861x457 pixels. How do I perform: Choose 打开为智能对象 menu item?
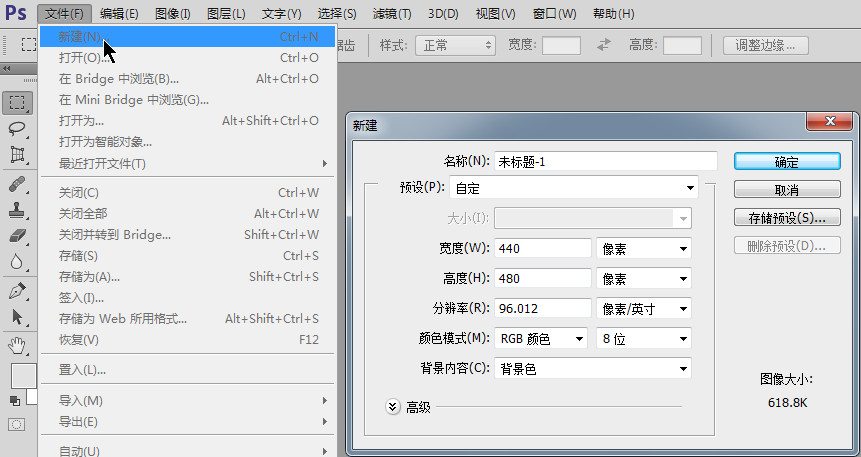pos(187,142)
